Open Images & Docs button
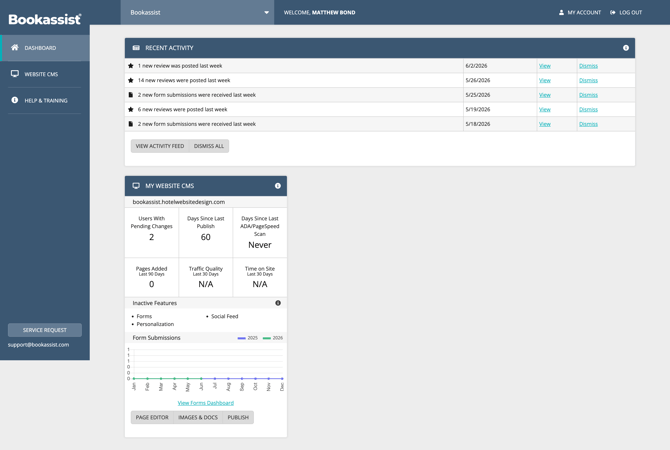The width and height of the screenshot is (670, 450). (198, 417)
